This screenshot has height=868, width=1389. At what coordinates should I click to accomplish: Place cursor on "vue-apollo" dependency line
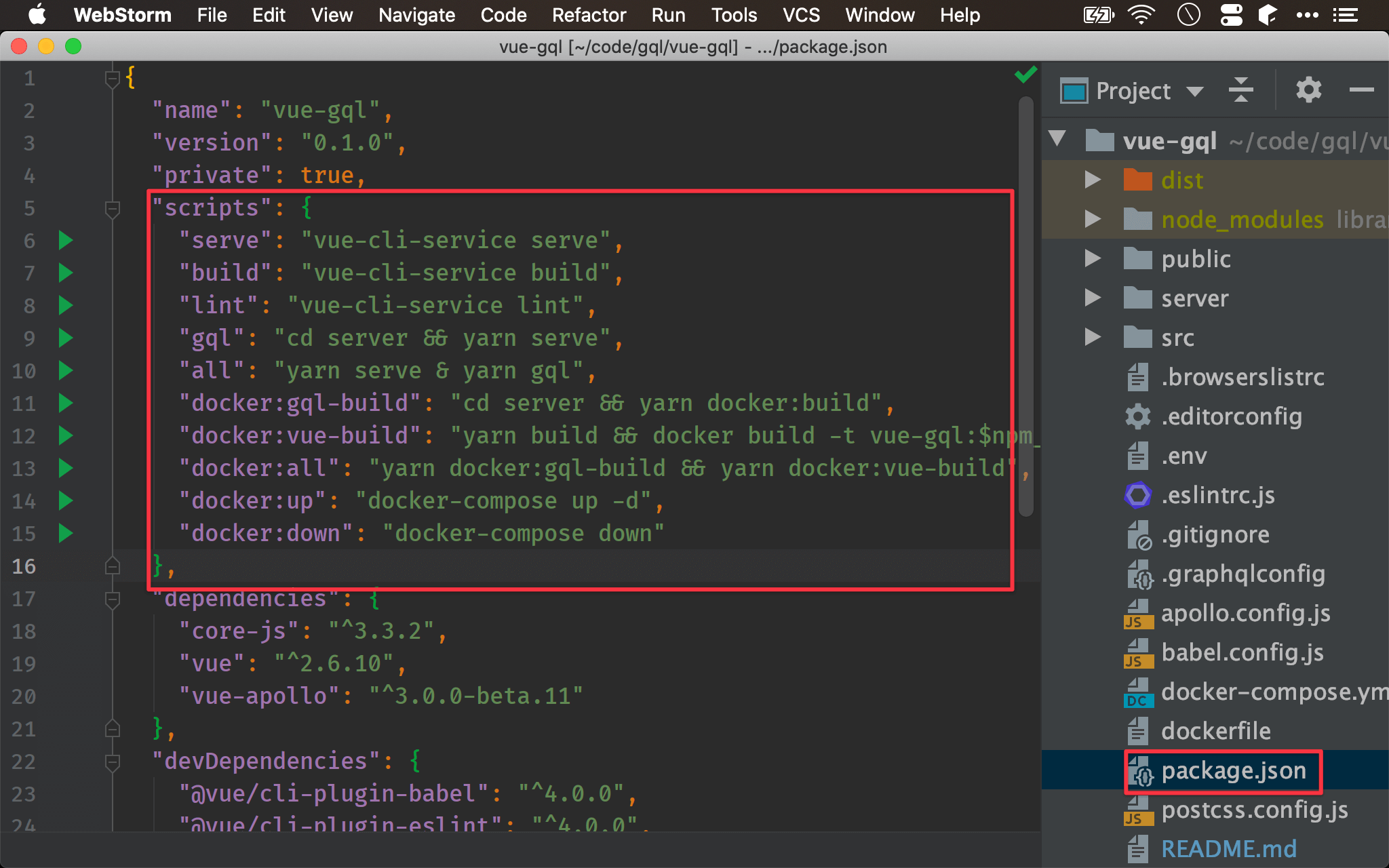click(380, 696)
